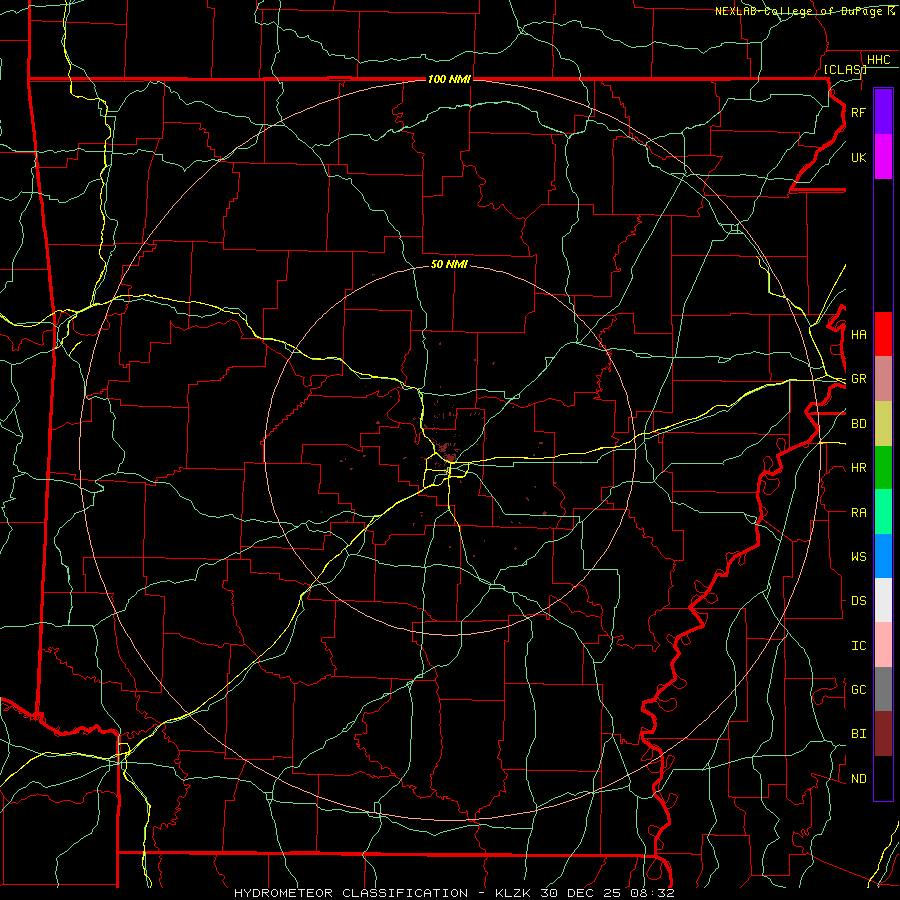Click the magenta UK legend swatch
This screenshot has height=900, width=900.
pos(883,157)
